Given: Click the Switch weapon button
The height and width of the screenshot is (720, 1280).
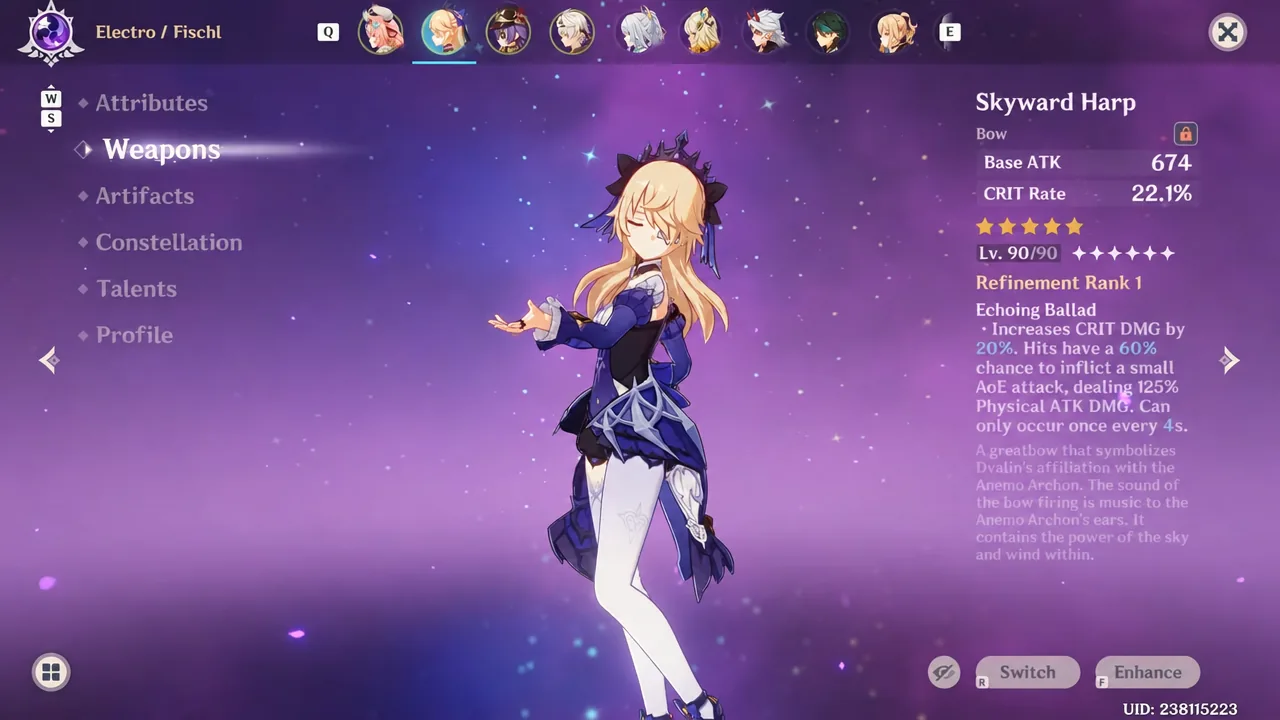Looking at the screenshot, I should click(1027, 672).
